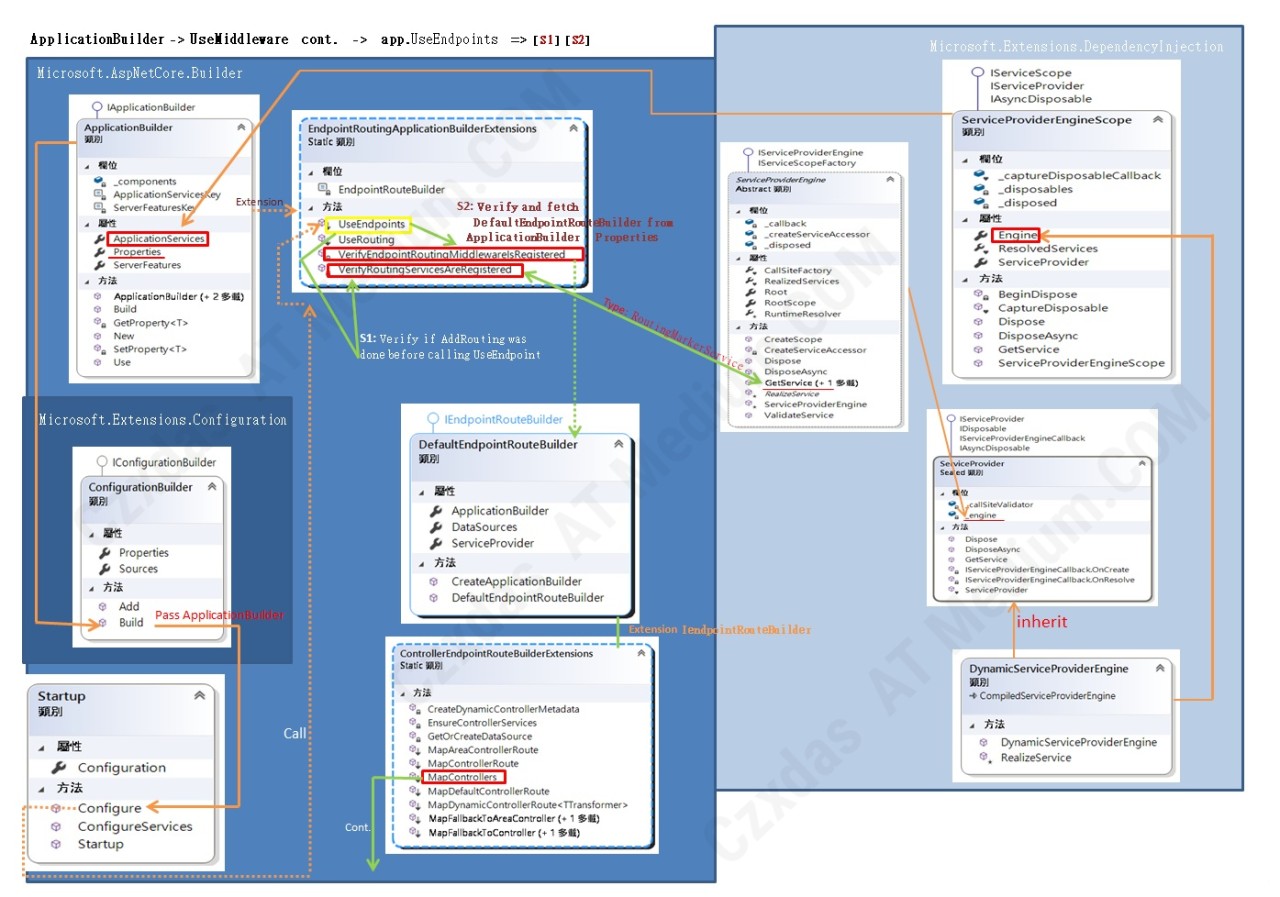The image size is (1280, 897).
Task: Click the wrench icon beside DataSources property
Action: pos(436,527)
